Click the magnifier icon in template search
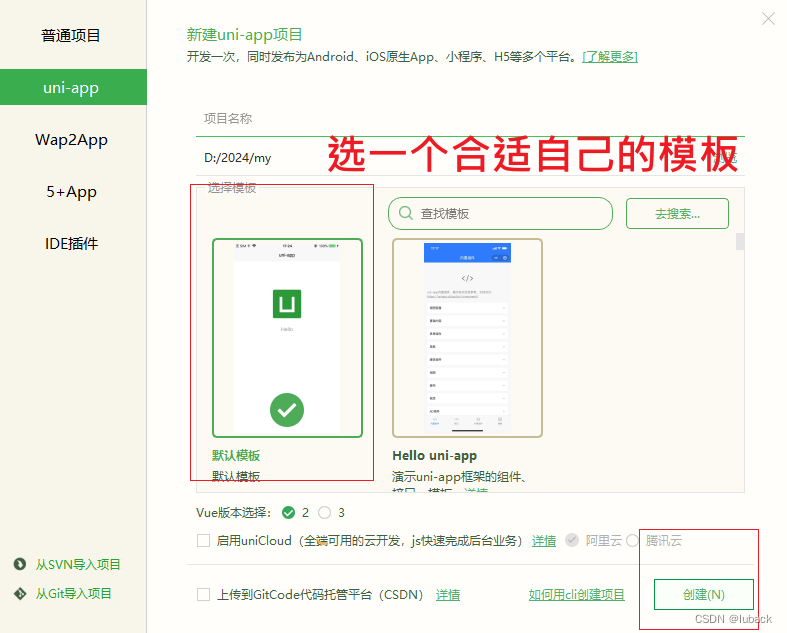787x633 pixels. 406,213
